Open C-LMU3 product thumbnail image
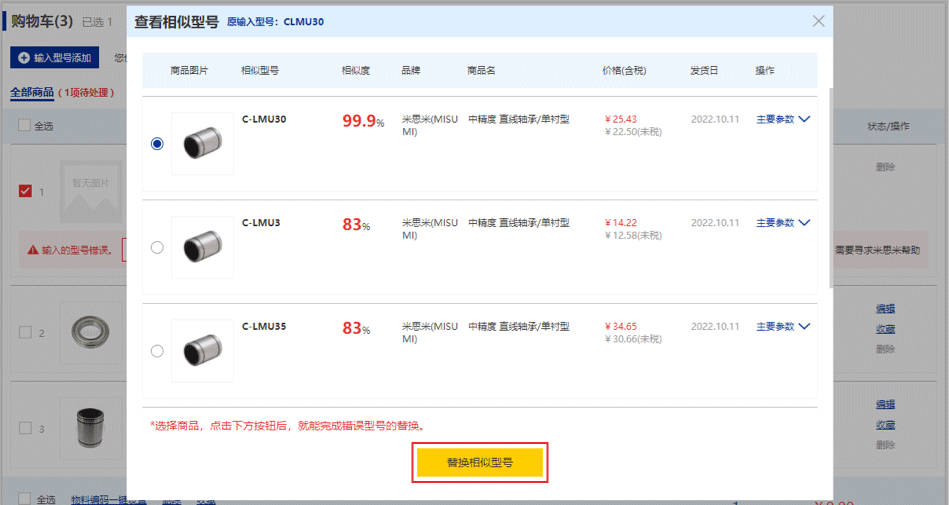Image resolution: width=949 pixels, height=505 pixels. (x=203, y=248)
